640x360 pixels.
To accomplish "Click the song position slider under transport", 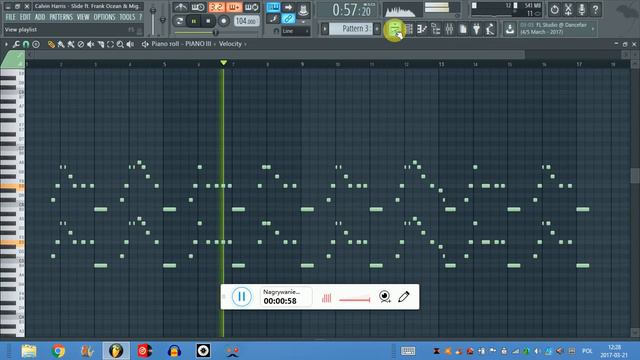I will [x=216, y=32].
